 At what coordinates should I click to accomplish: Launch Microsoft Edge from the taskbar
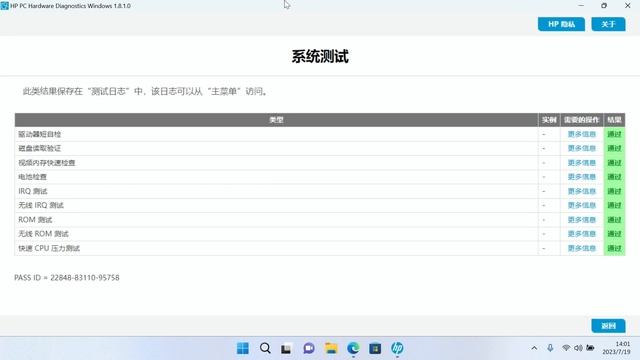pos(353,348)
